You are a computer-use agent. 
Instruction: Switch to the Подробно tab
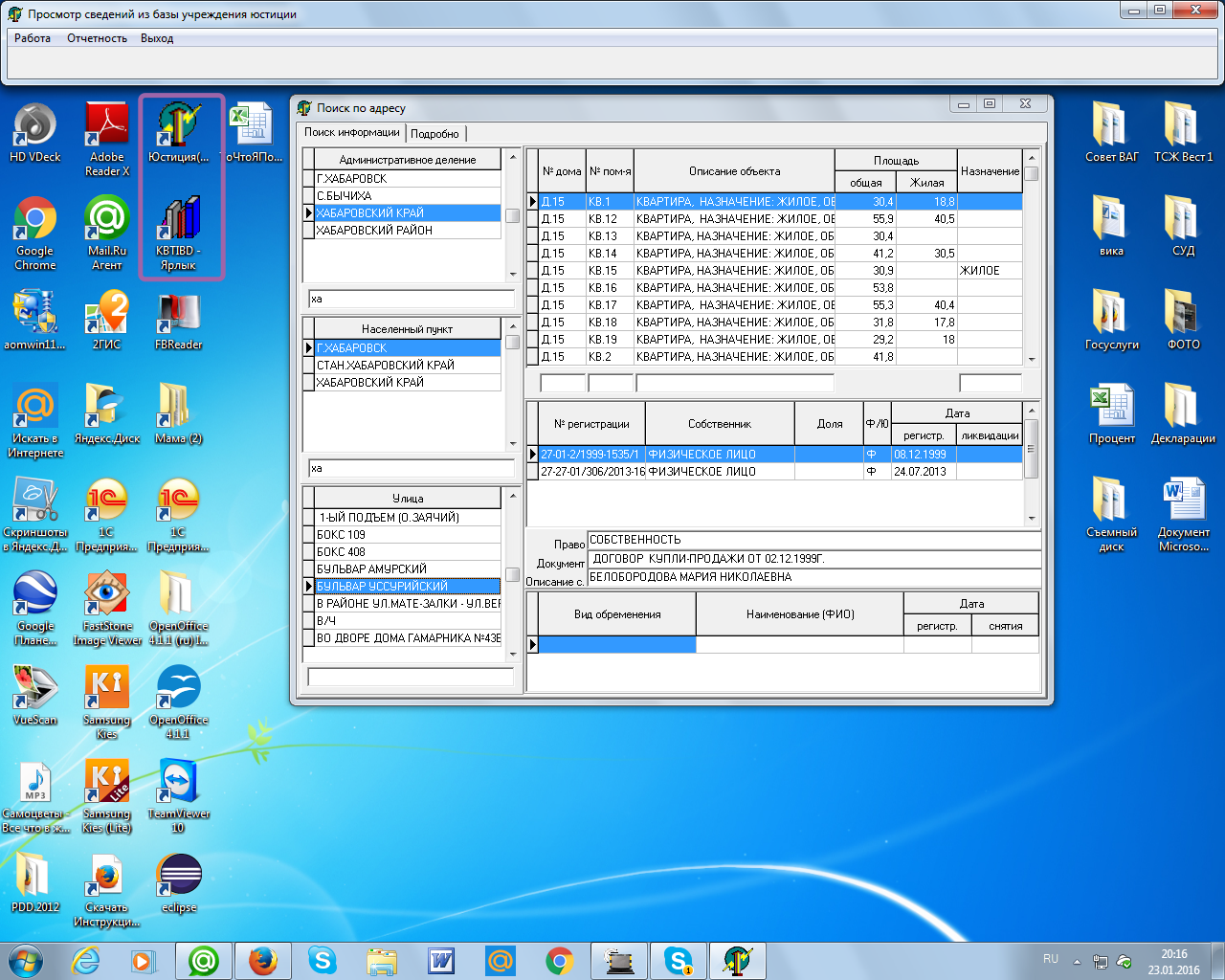pyautogui.click(x=435, y=134)
